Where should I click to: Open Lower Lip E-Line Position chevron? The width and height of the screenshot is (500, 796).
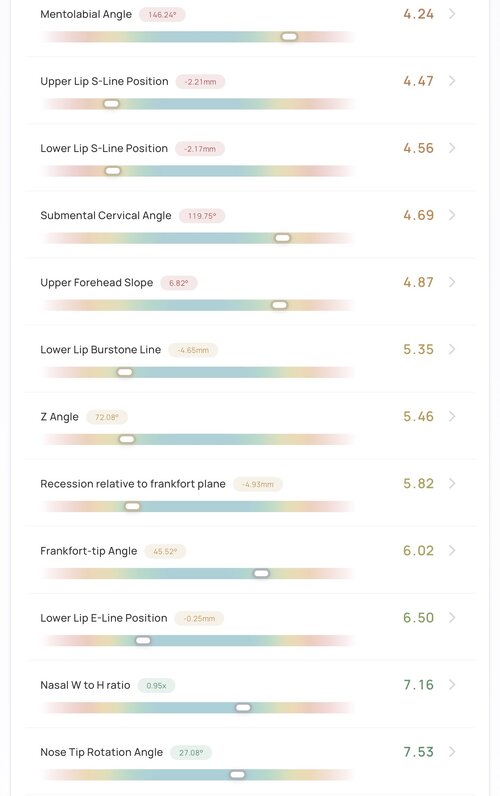coord(452,617)
